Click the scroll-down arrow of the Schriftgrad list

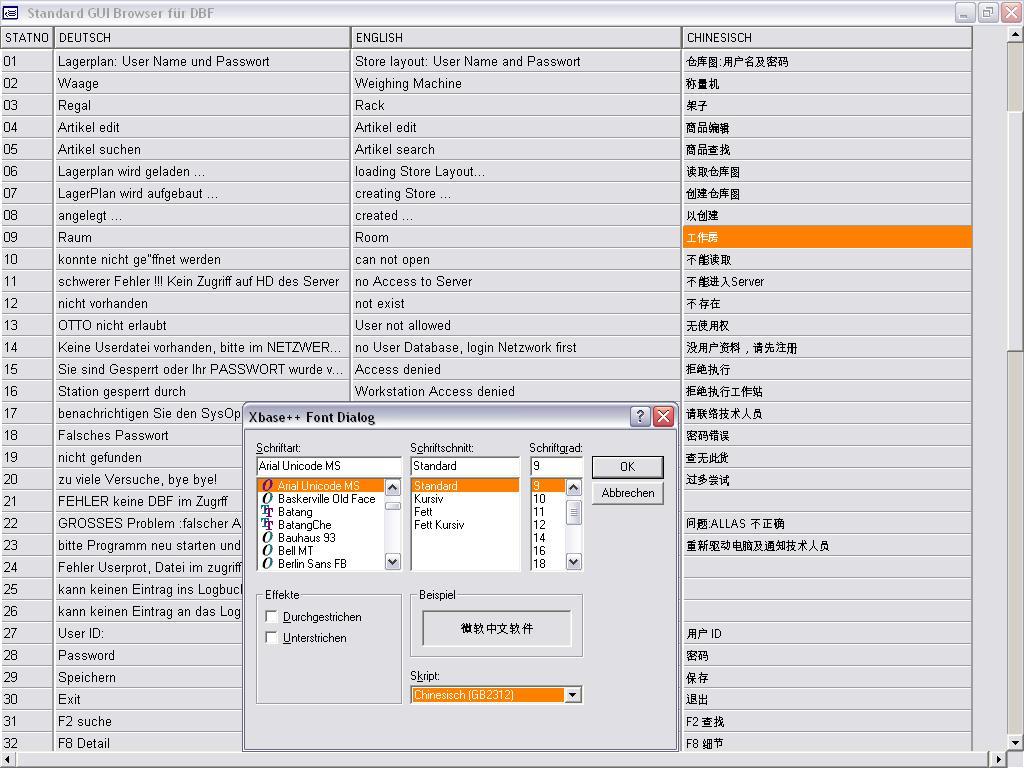[573, 563]
